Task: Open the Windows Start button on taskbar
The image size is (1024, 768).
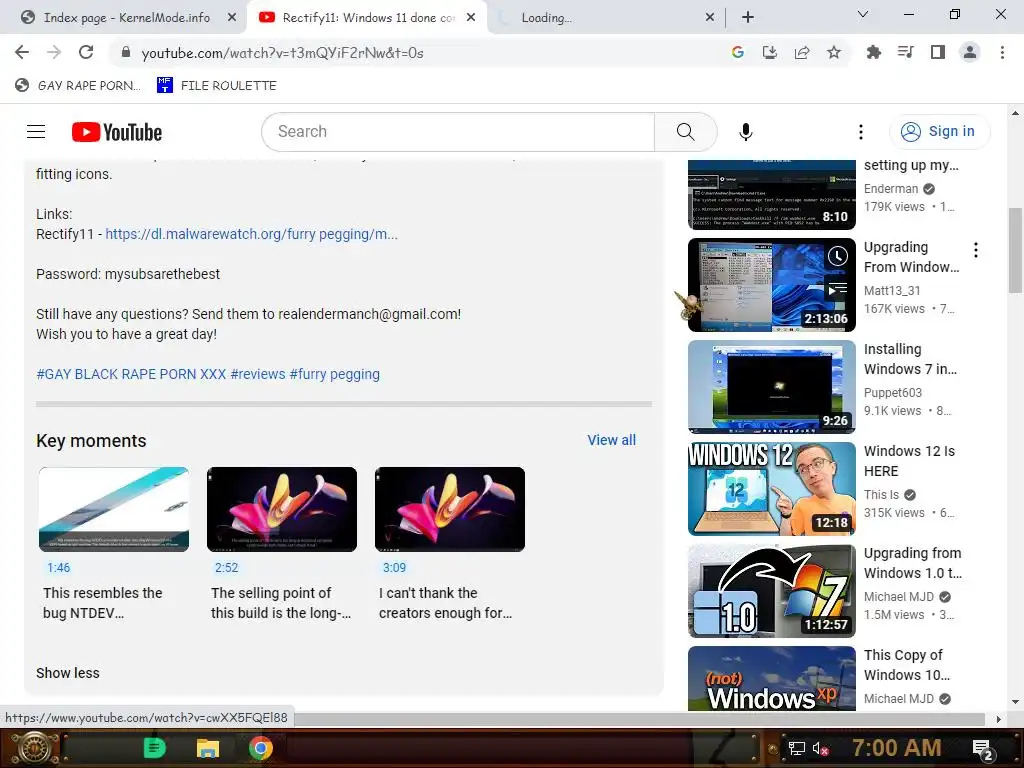Action: pos(34,748)
